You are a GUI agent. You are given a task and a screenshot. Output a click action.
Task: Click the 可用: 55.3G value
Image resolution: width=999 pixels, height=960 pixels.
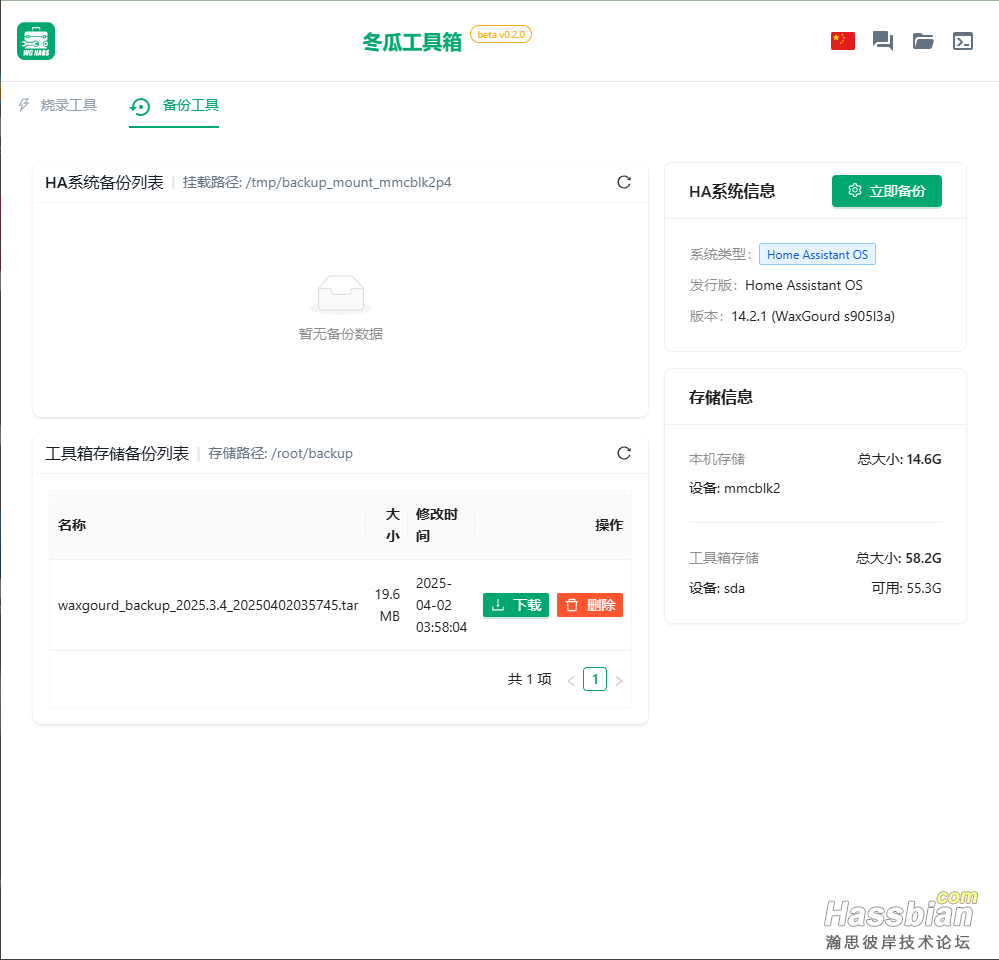907,588
